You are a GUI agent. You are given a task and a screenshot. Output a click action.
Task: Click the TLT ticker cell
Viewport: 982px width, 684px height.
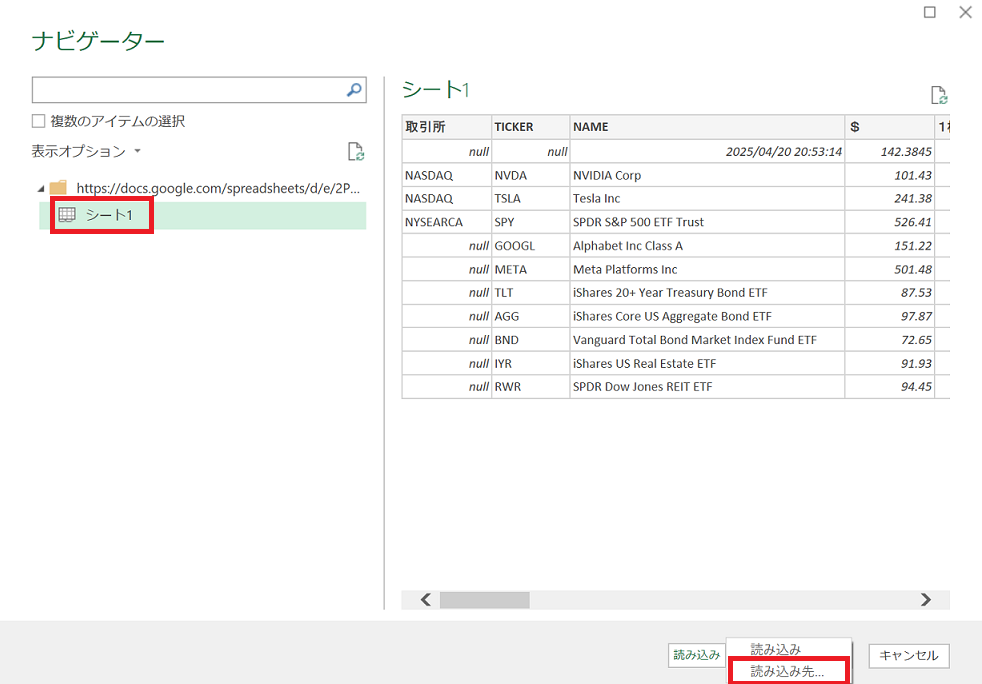[x=530, y=293]
